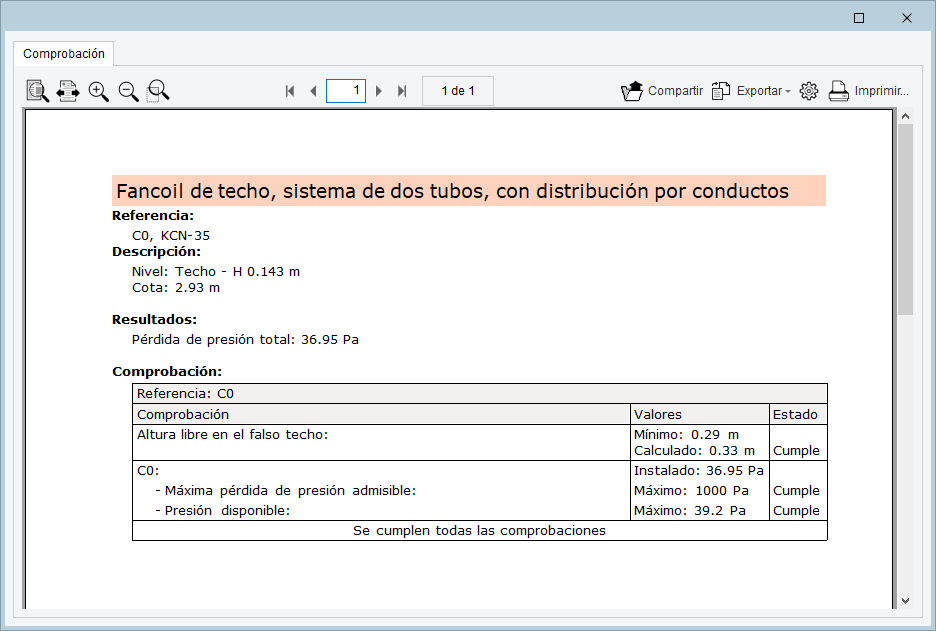Fit page to width icon
The width and height of the screenshot is (936, 631).
68,91
